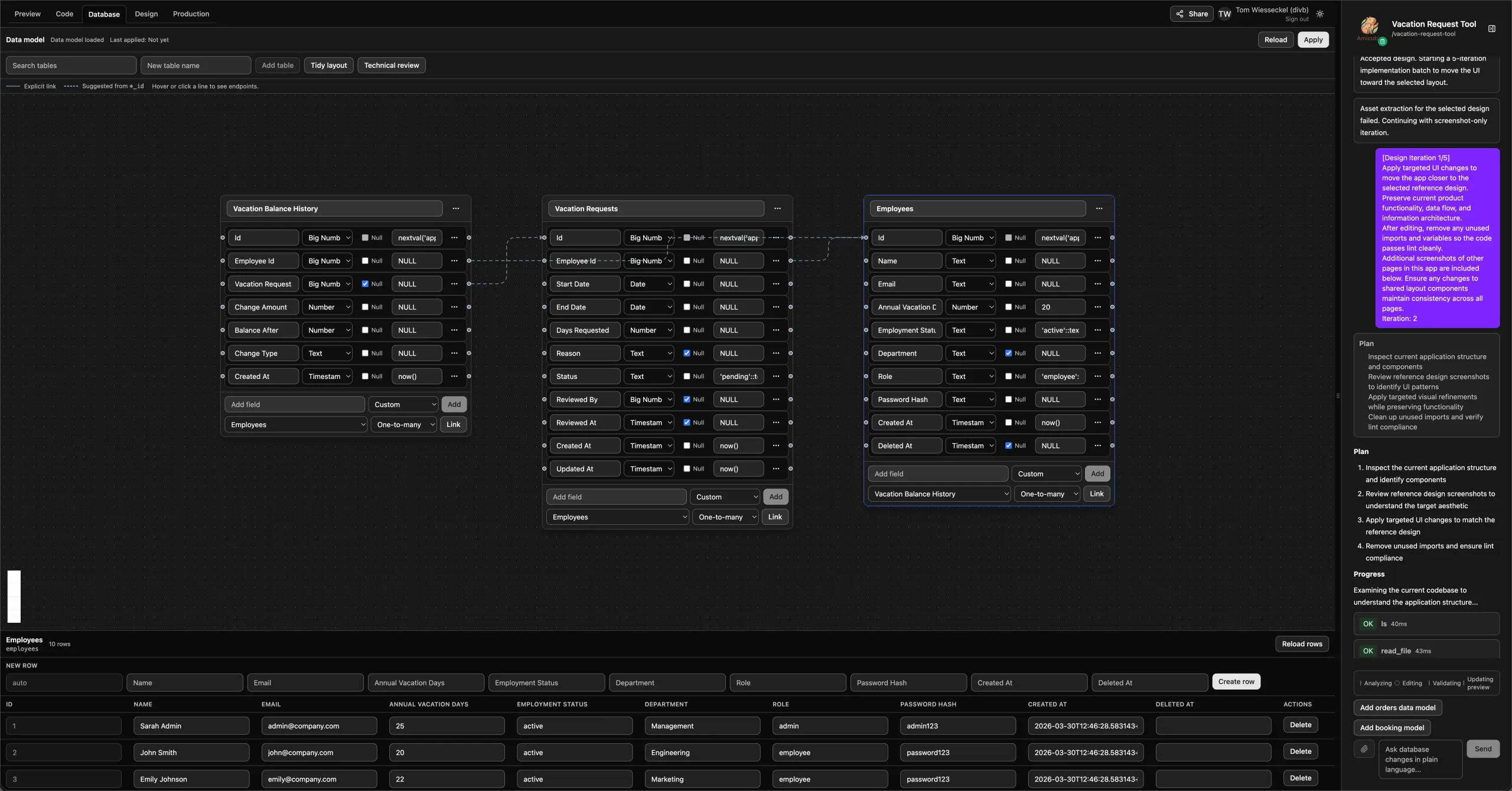Collapse the chat sidebar panel icon
This screenshot has height=791, width=1512.
pos(1491,28)
